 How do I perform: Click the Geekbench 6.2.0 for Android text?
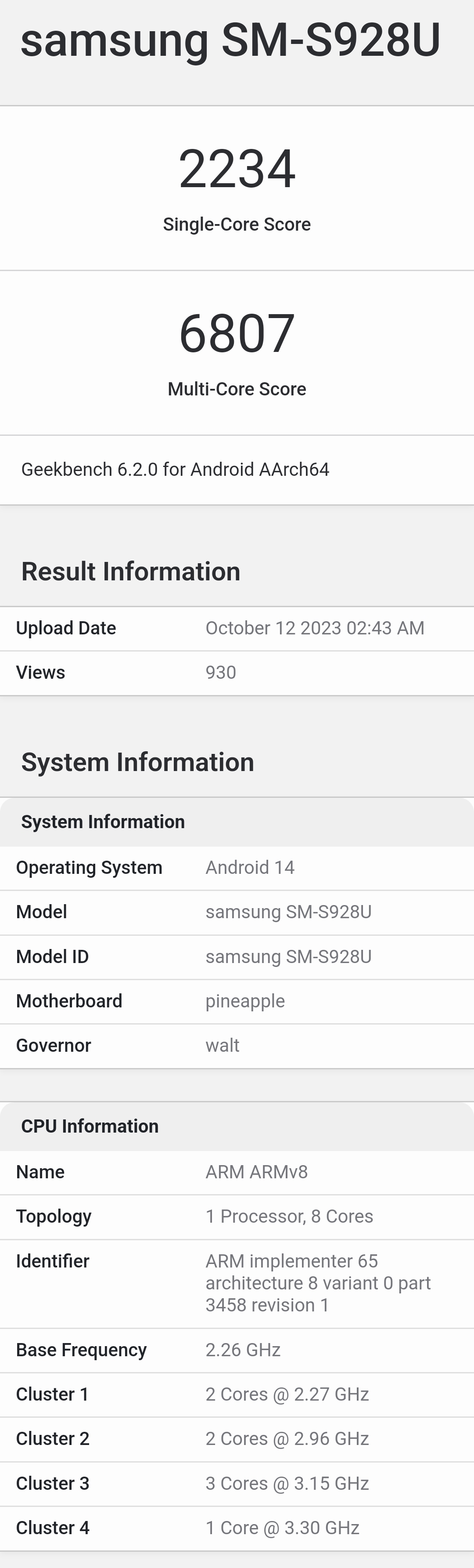pyautogui.click(x=175, y=469)
